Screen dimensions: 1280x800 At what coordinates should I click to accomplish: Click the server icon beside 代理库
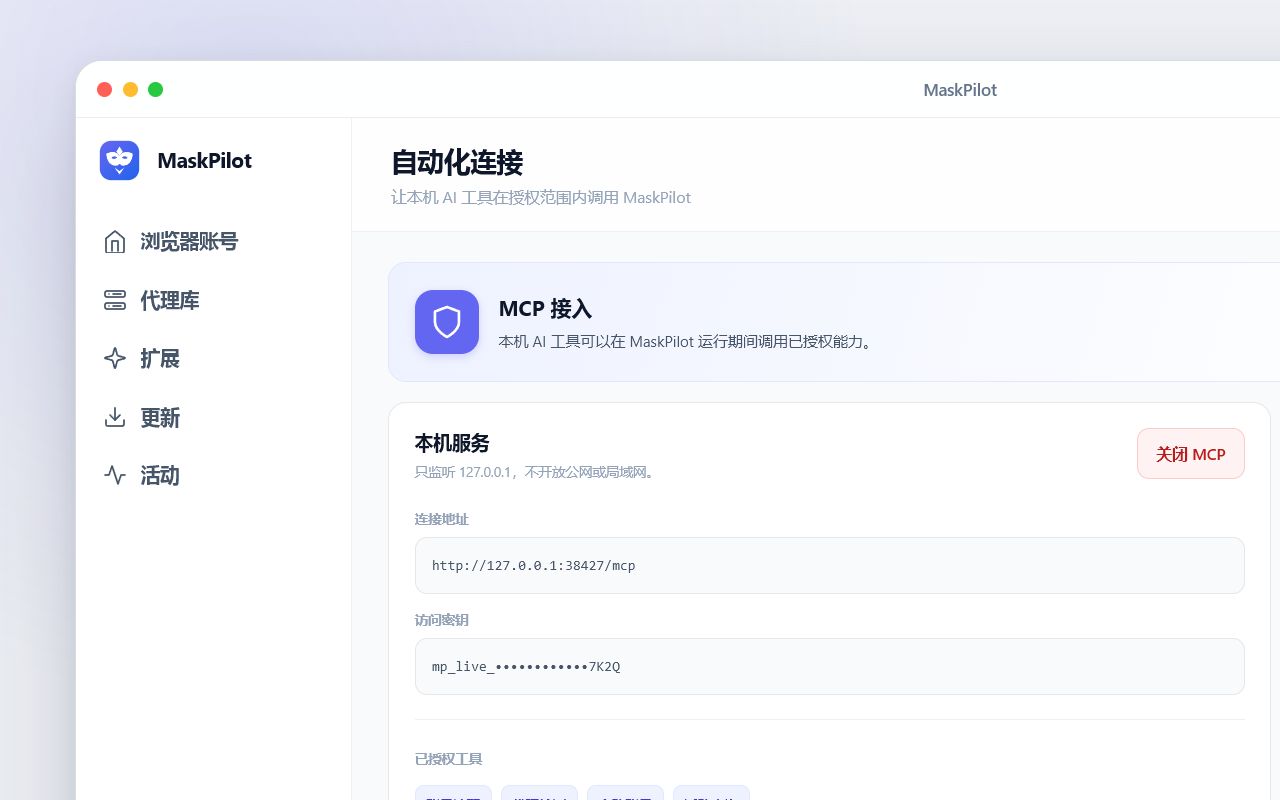(115, 300)
